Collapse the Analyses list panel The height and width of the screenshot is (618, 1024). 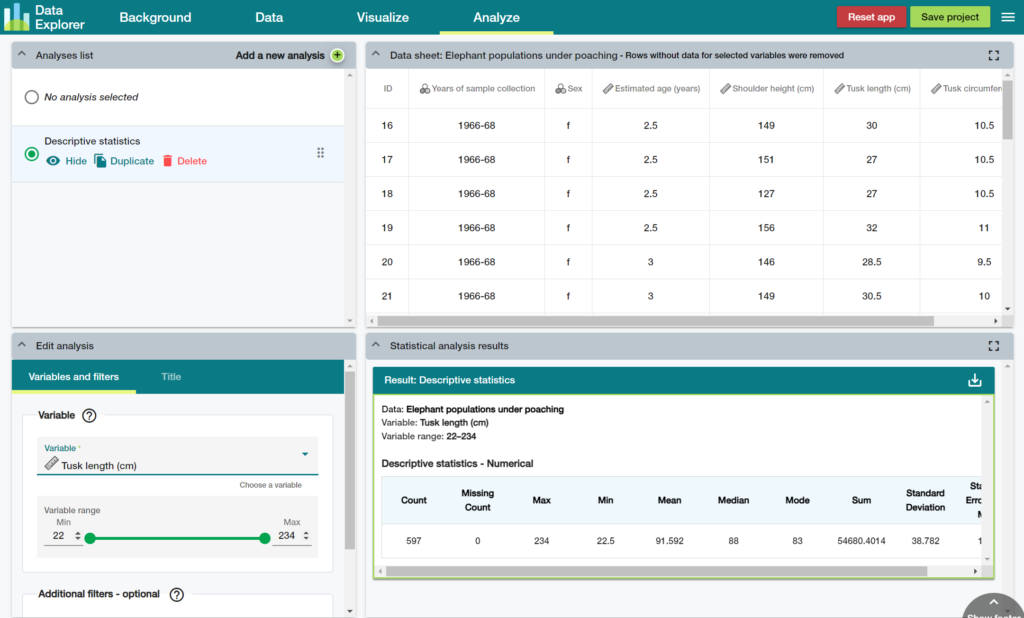tap(22, 56)
